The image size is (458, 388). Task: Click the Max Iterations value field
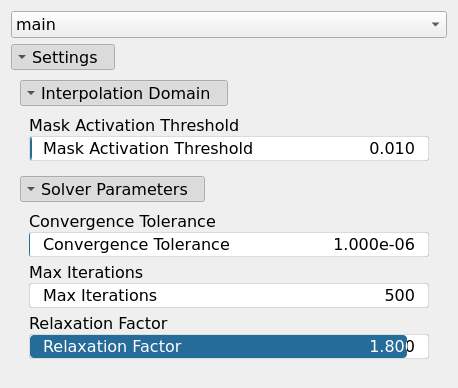[229, 295]
